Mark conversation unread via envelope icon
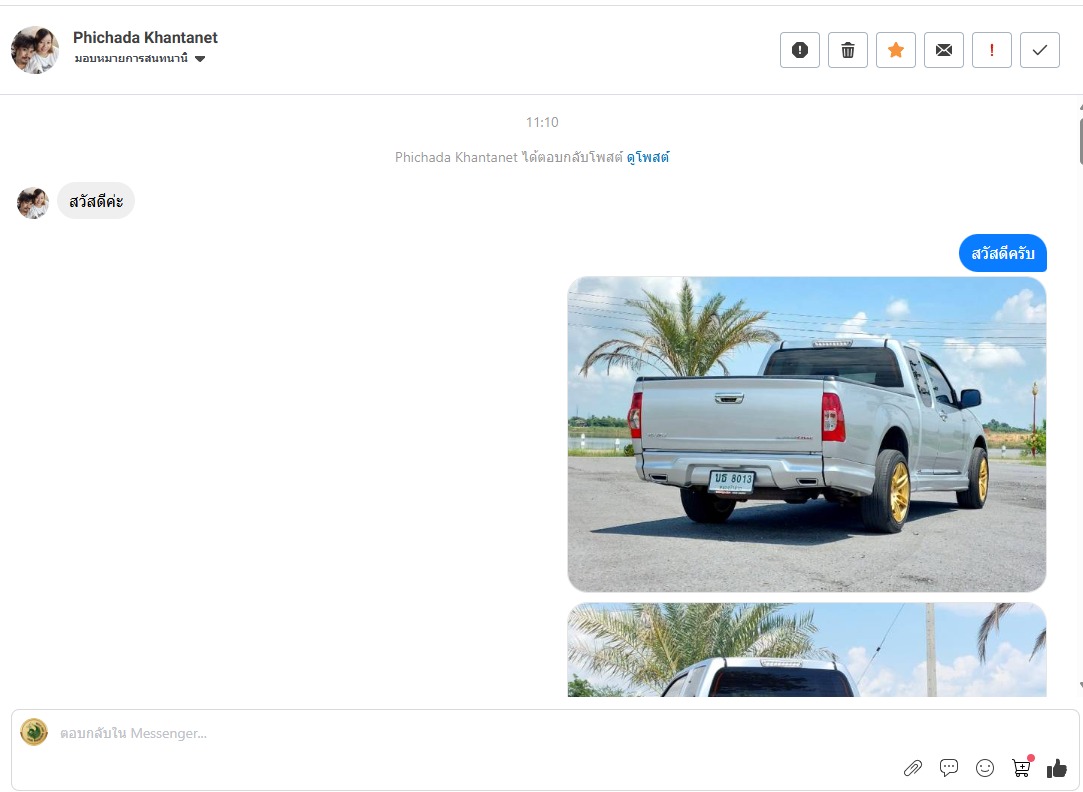 click(943, 50)
